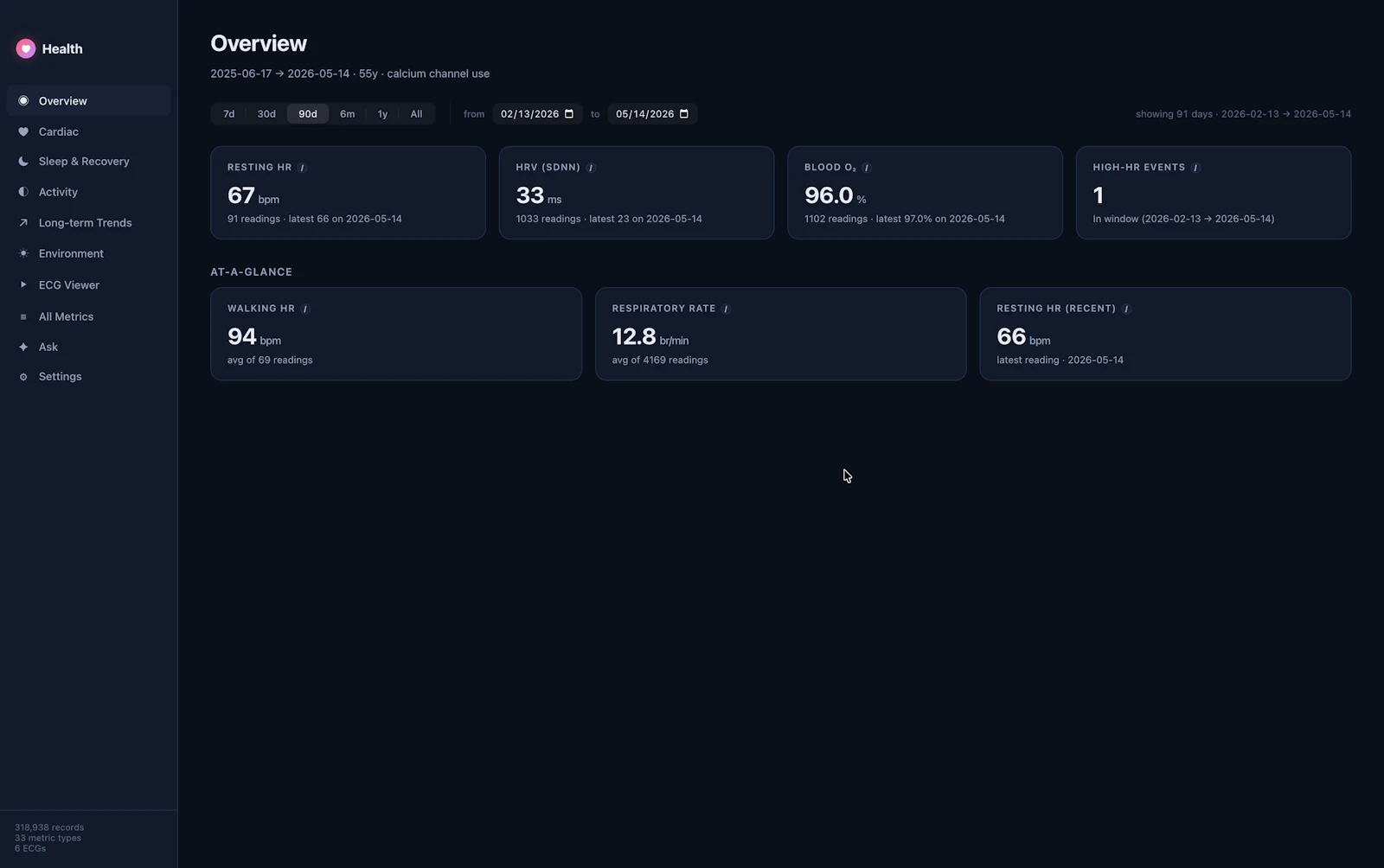Click the Long-term Trends arrow icon
The height and width of the screenshot is (868, 1384).
23,223
